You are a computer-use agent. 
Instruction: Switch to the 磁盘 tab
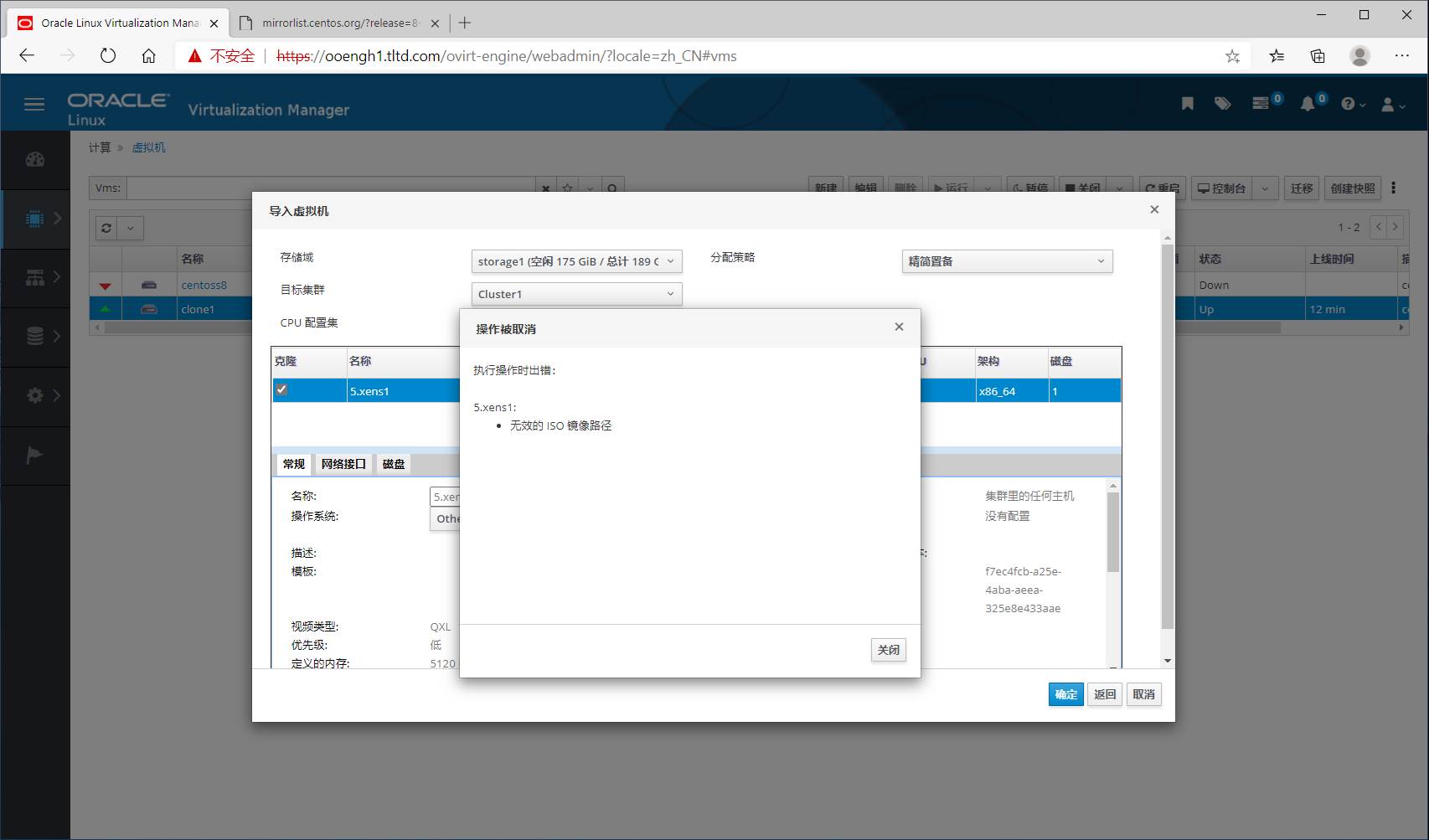pyautogui.click(x=394, y=464)
